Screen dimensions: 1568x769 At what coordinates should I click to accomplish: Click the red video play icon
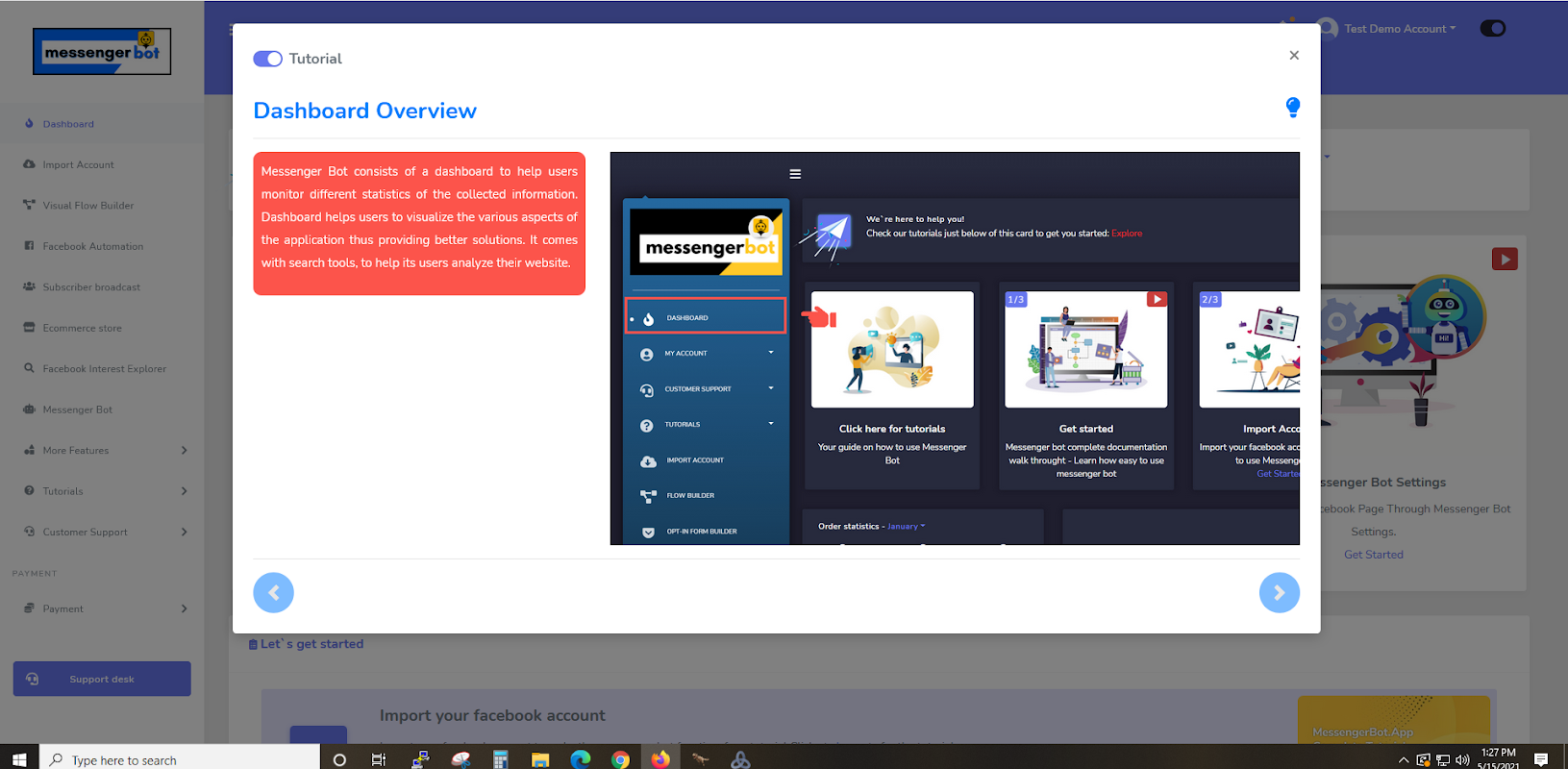[1505, 259]
